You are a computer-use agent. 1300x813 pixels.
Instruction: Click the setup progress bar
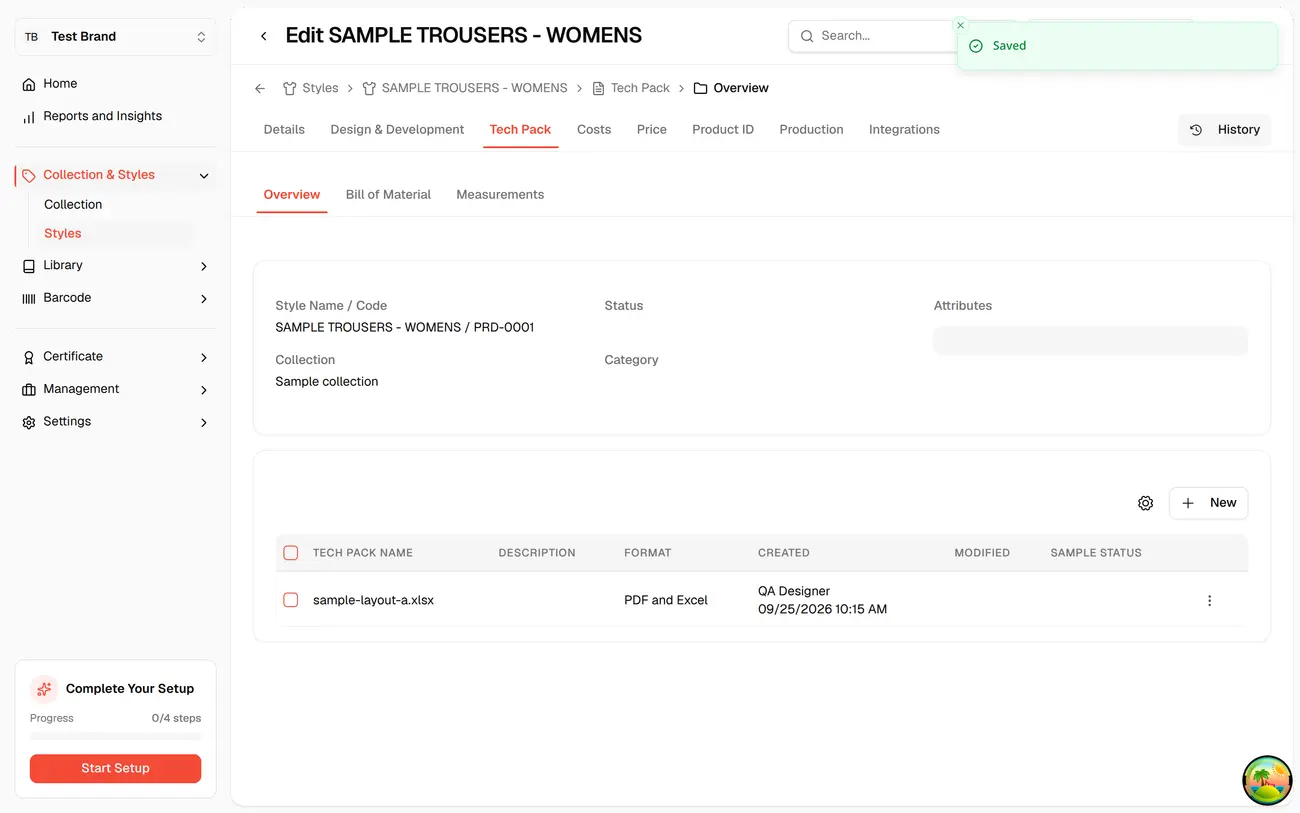(116, 736)
